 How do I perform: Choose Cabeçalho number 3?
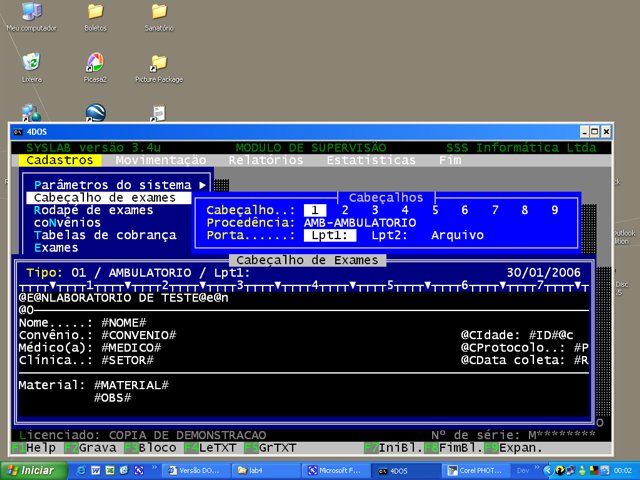(x=375, y=210)
